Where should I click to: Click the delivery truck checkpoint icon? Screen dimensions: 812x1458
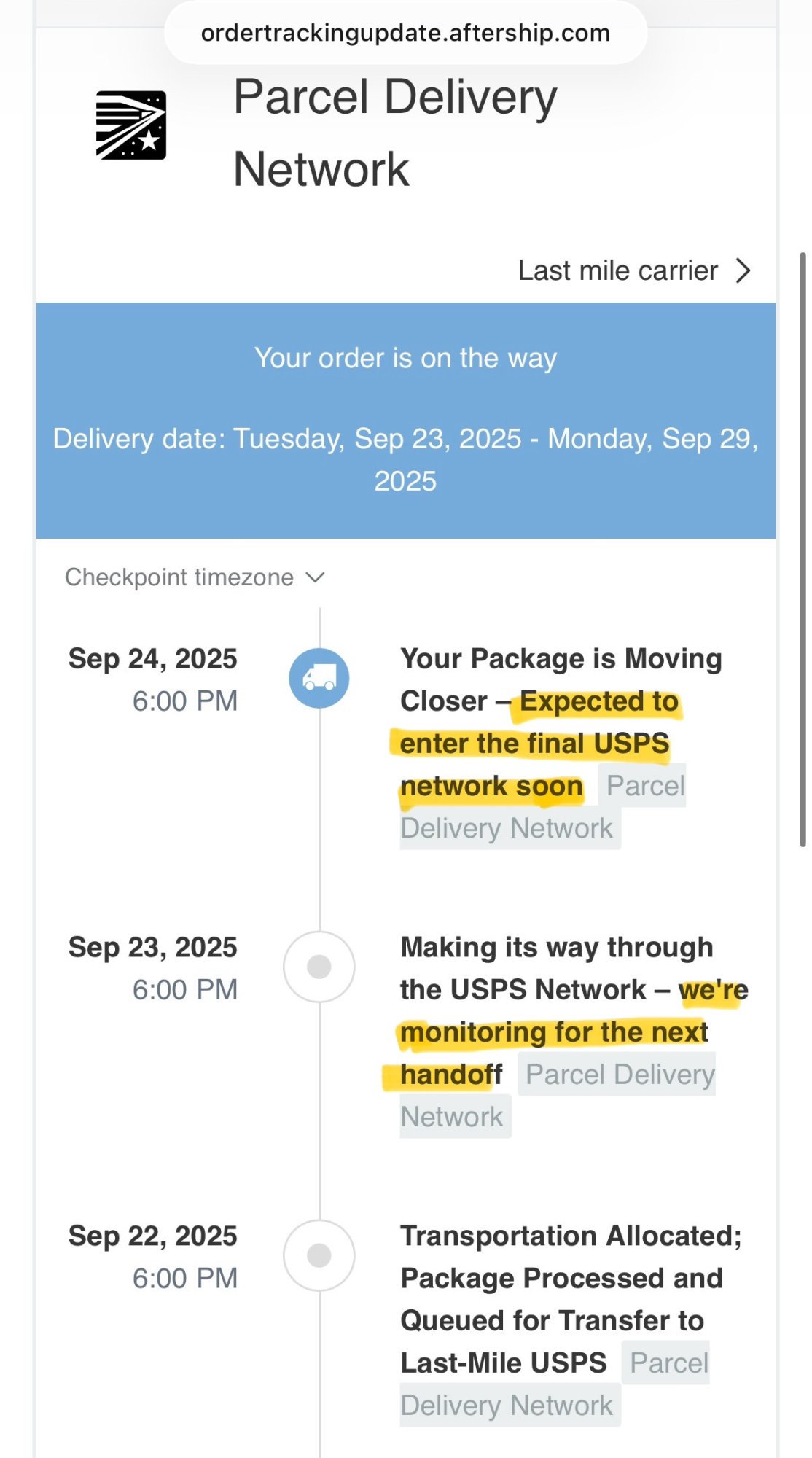[319, 678]
